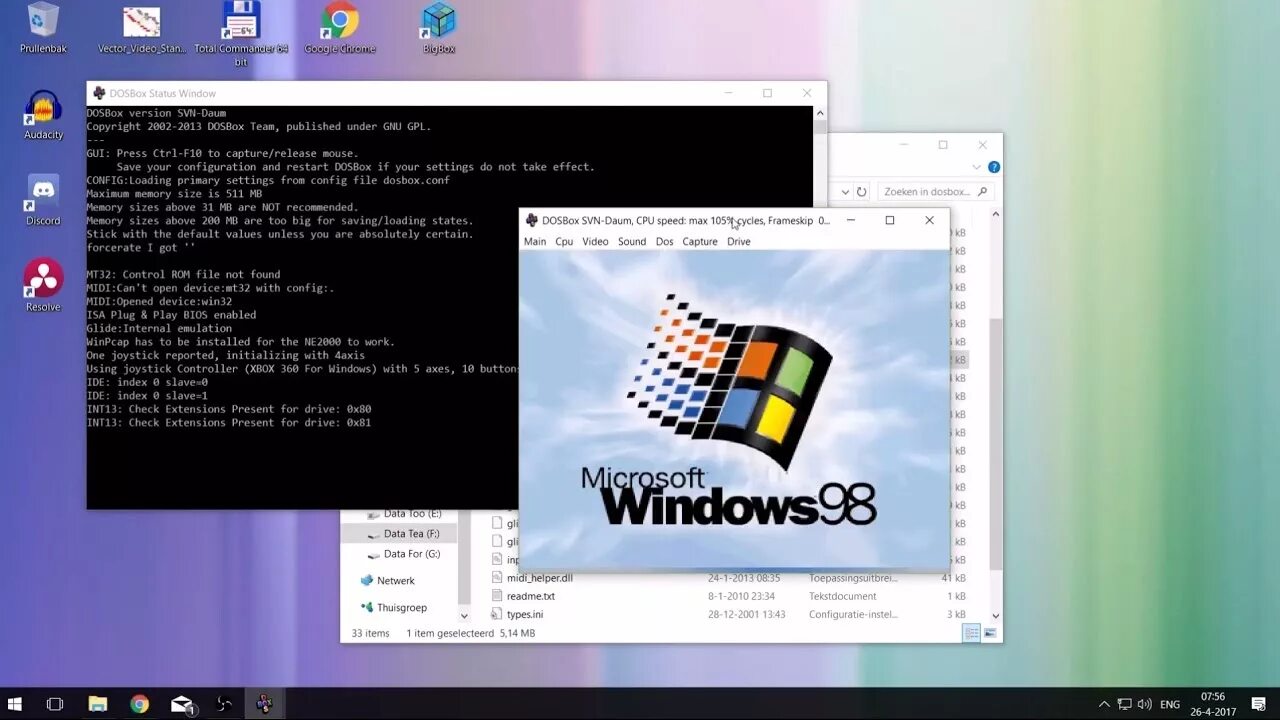Click the readme.txt date 8-1-2010 23:34
The height and width of the screenshot is (720, 1280).
(x=741, y=596)
